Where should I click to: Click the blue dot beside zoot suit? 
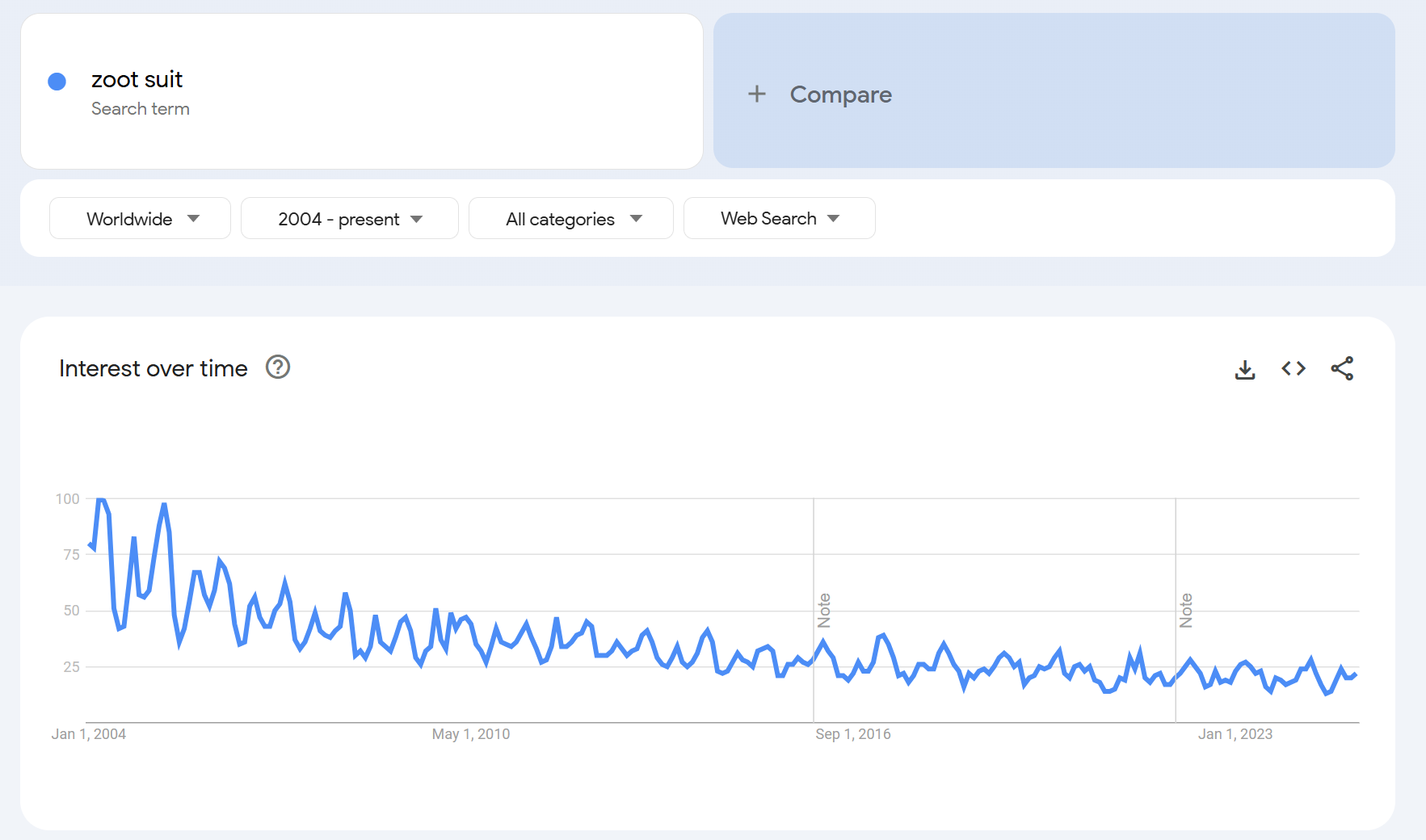(x=57, y=82)
